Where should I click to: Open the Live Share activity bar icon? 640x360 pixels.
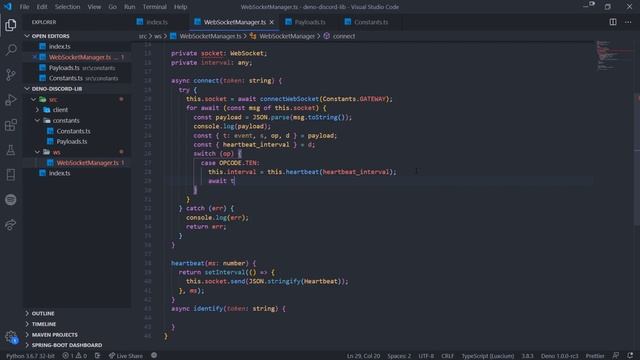[x=11, y=224]
